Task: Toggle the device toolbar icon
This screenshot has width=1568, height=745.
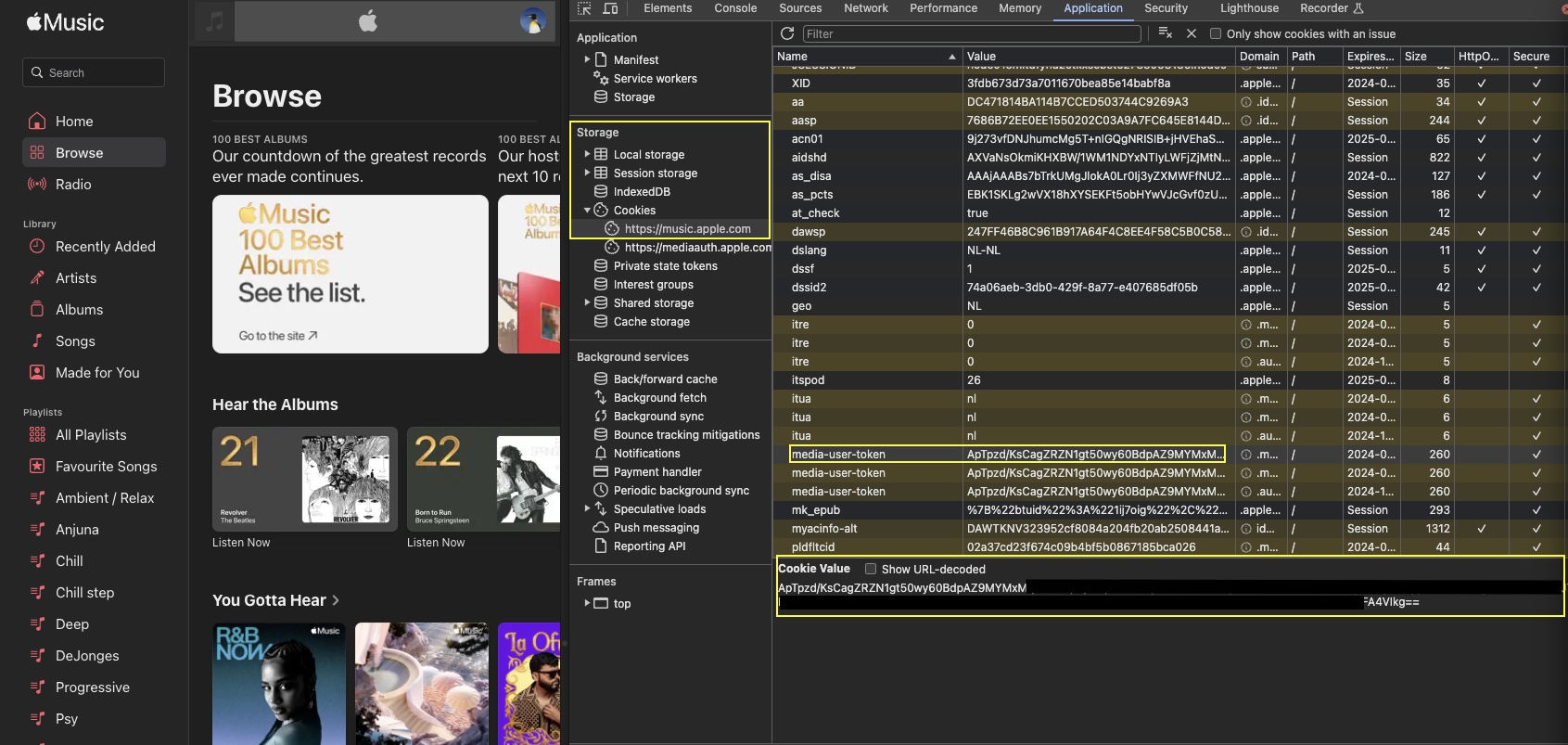Action: coord(610,8)
